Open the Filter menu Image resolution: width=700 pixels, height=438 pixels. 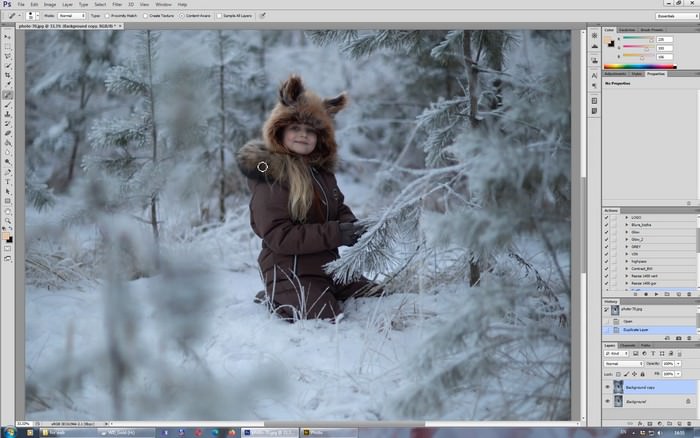point(116,4)
